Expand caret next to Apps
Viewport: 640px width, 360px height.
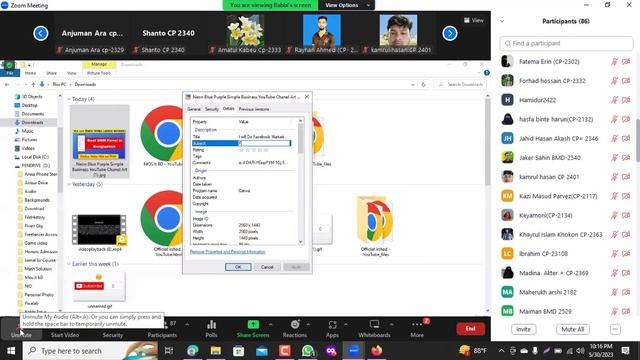coord(346,324)
